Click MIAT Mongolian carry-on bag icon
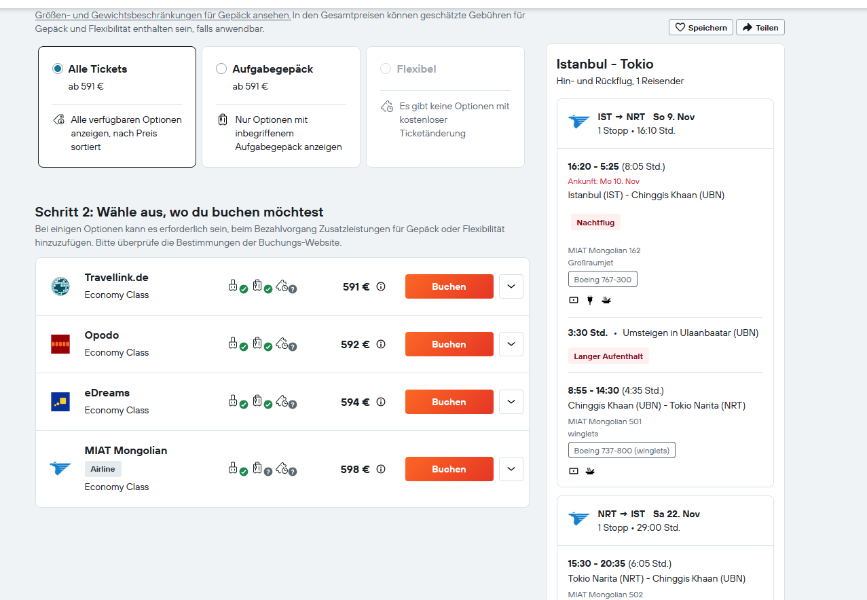Image resolution: width=867 pixels, height=600 pixels. click(x=238, y=468)
